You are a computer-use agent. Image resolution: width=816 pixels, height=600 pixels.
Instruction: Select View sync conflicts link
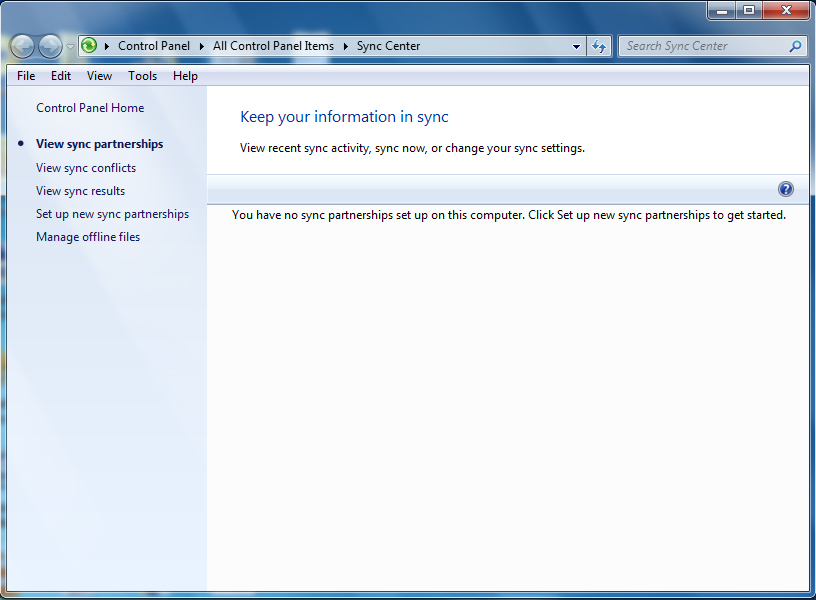(86, 168)
